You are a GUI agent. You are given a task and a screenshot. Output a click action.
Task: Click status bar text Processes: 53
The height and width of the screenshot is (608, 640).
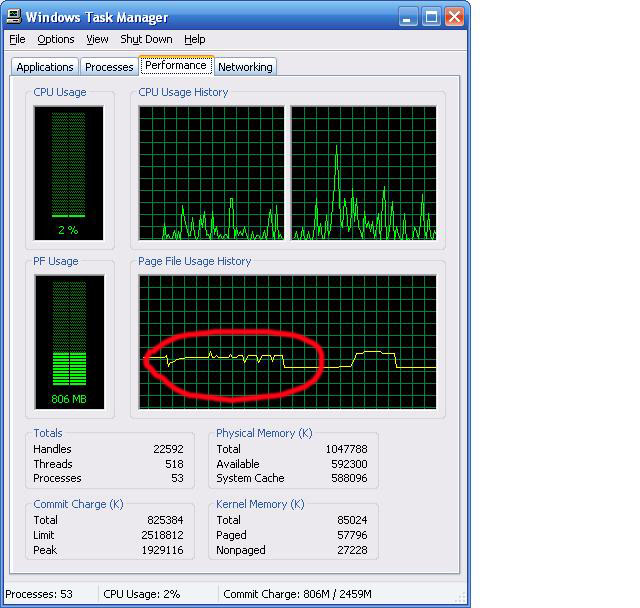coord(39,594)
